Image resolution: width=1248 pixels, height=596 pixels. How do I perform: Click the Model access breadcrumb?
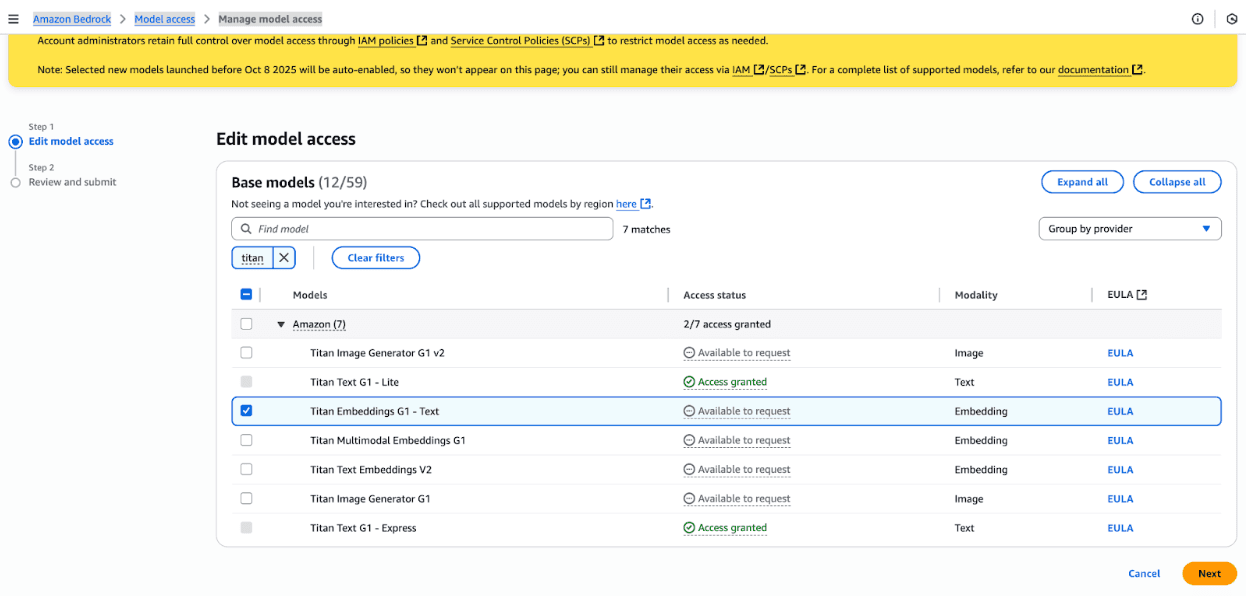[164, 18]
